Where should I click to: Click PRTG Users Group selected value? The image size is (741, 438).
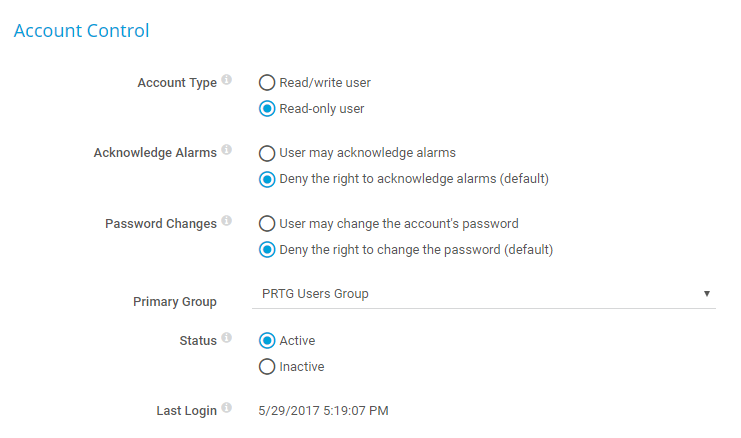315,294
